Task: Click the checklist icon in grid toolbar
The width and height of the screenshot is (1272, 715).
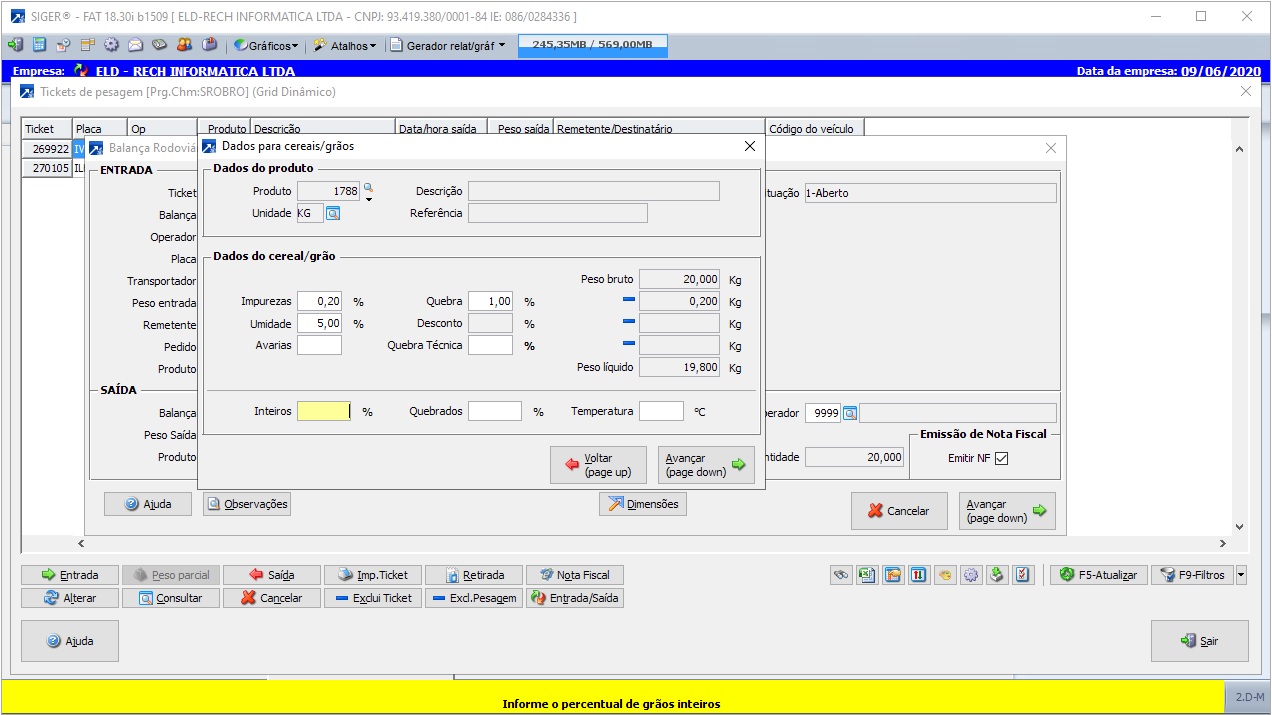Action: point(1022,575)
